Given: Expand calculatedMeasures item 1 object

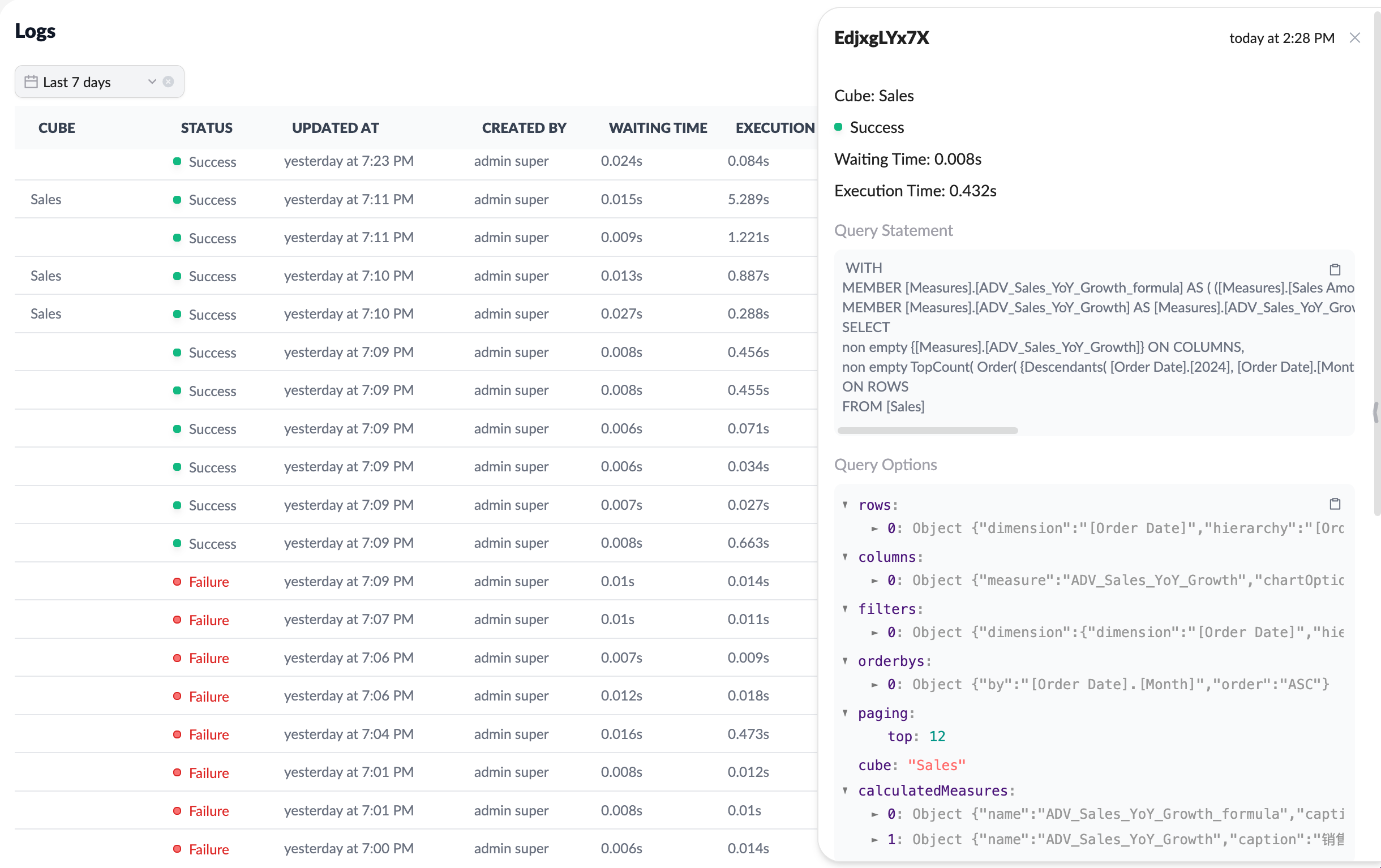Looking at the screenshot, I should coord(874,840).
